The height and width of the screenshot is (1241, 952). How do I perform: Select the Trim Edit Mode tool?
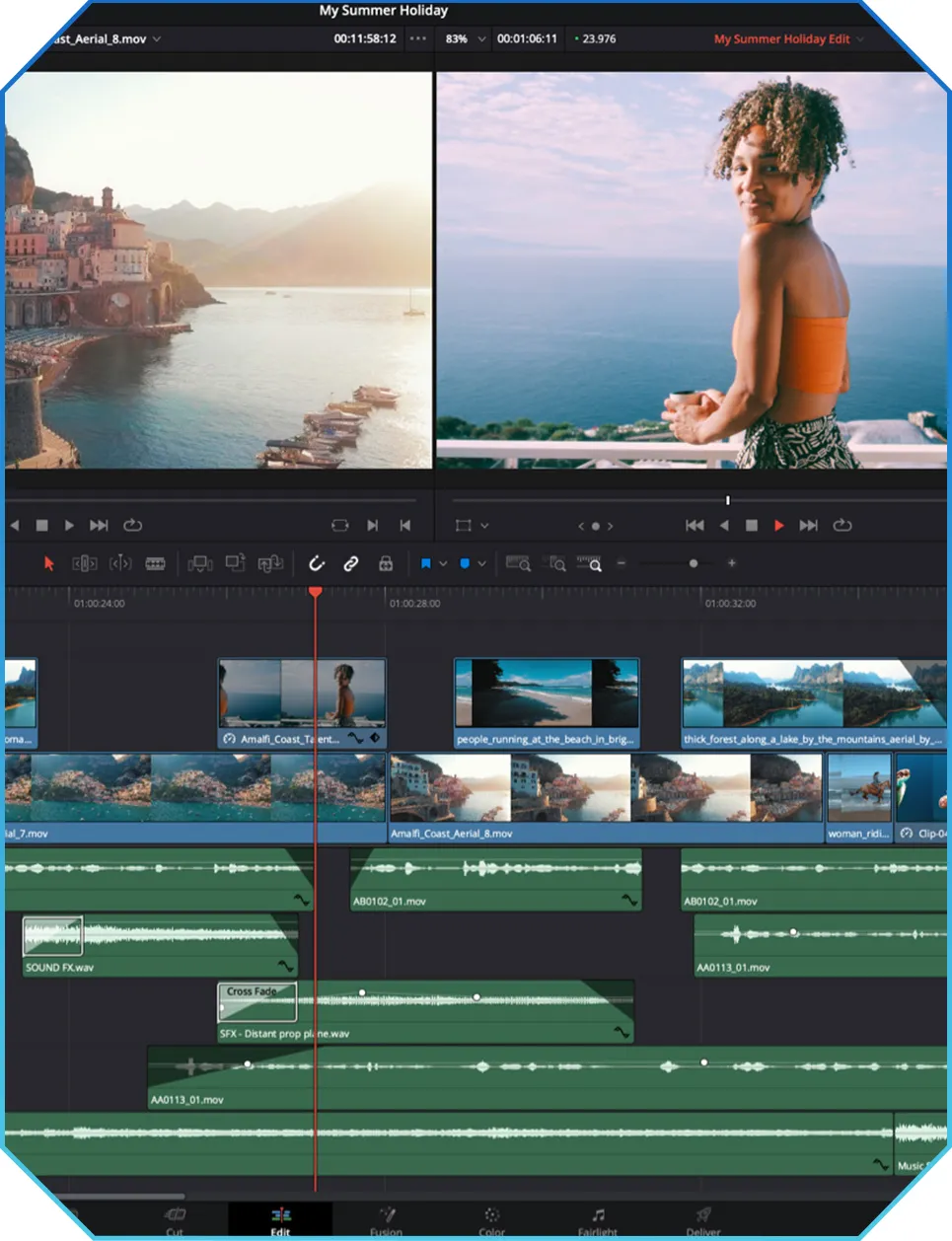(85, 563)
